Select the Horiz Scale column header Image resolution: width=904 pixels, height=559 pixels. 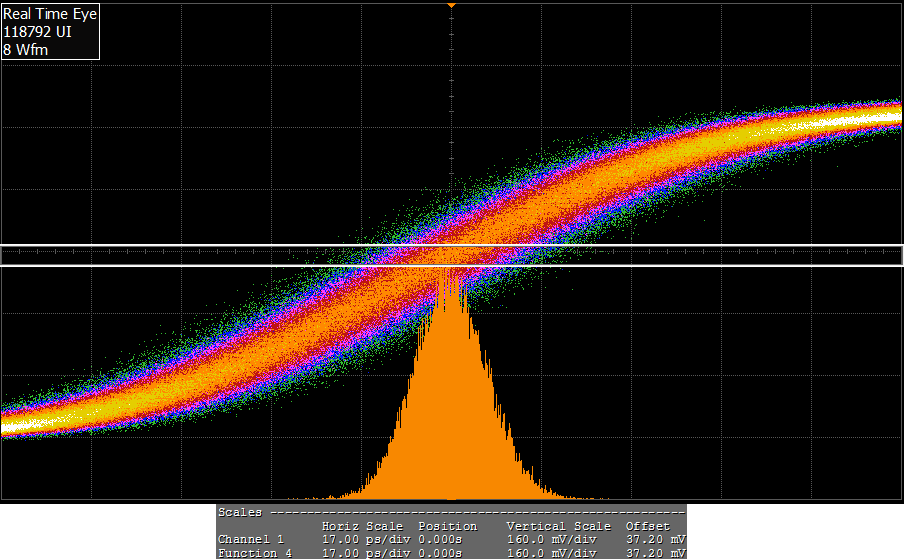point(362,526)
